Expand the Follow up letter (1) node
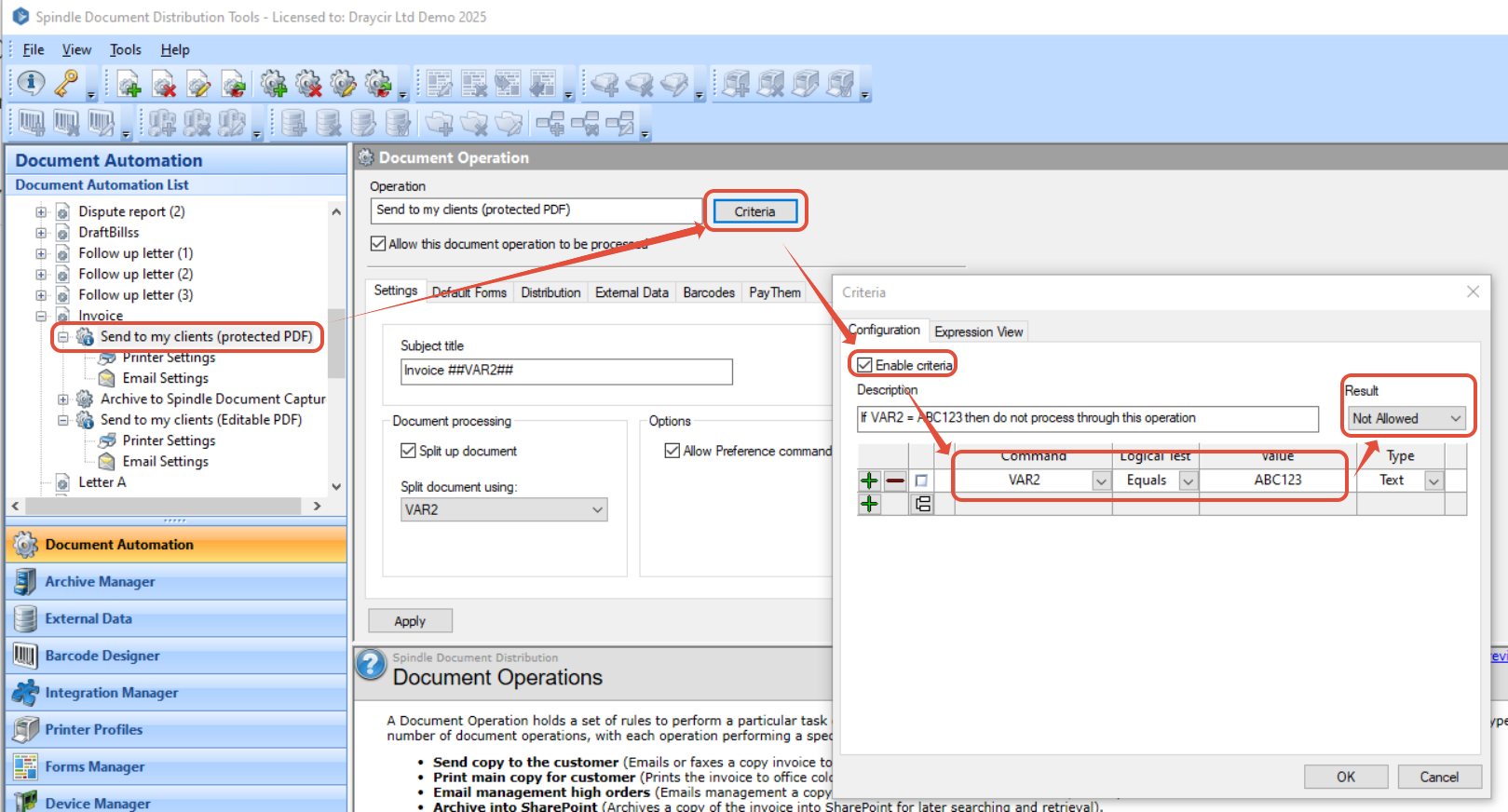The image size is (1508, 812). point(41,253)
